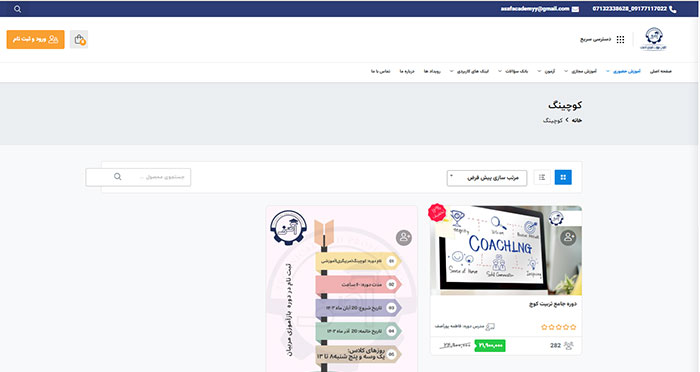Focus the product search input field

pyautogui.click(x=138, y=177)
